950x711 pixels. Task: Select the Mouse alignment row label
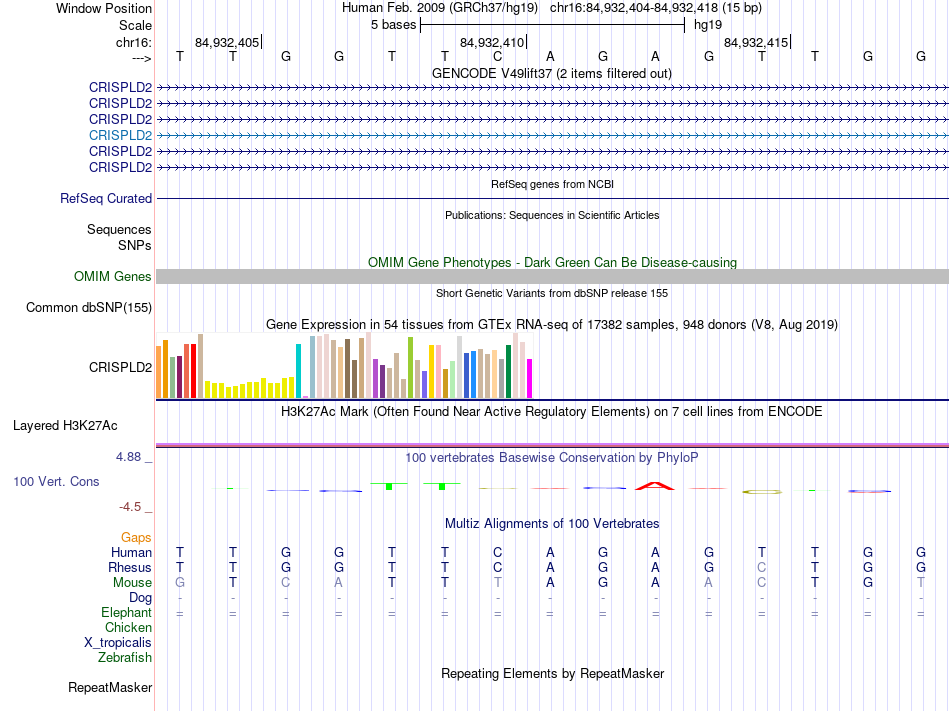click(132, 582)
